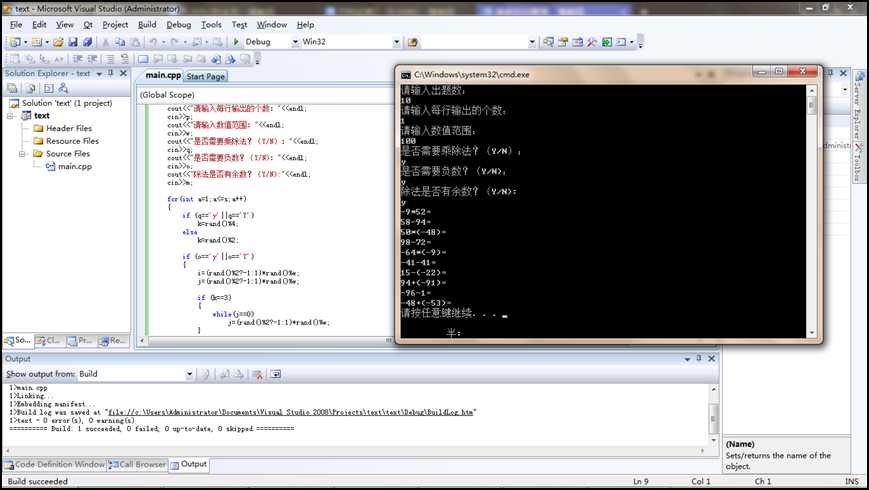Switch to the main.cpp editor tab
The height and width of the screenshot is (490, 869).
[162, 75]
